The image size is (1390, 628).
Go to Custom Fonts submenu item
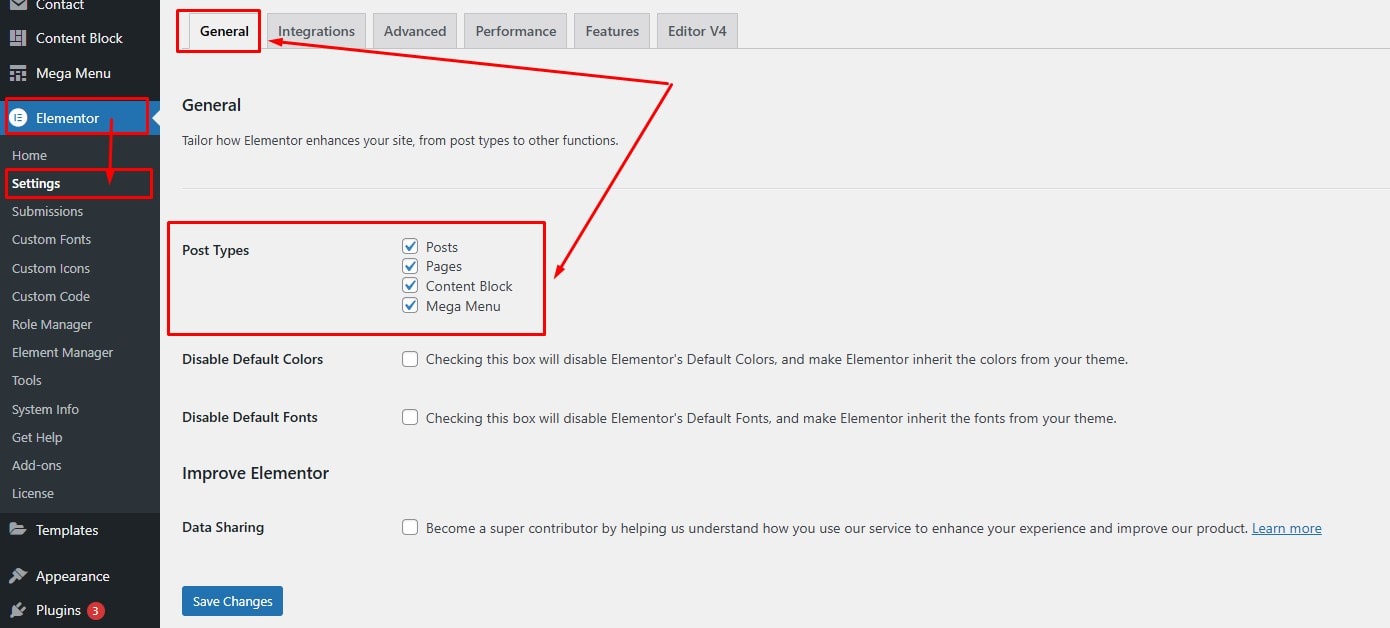[51, 239]
